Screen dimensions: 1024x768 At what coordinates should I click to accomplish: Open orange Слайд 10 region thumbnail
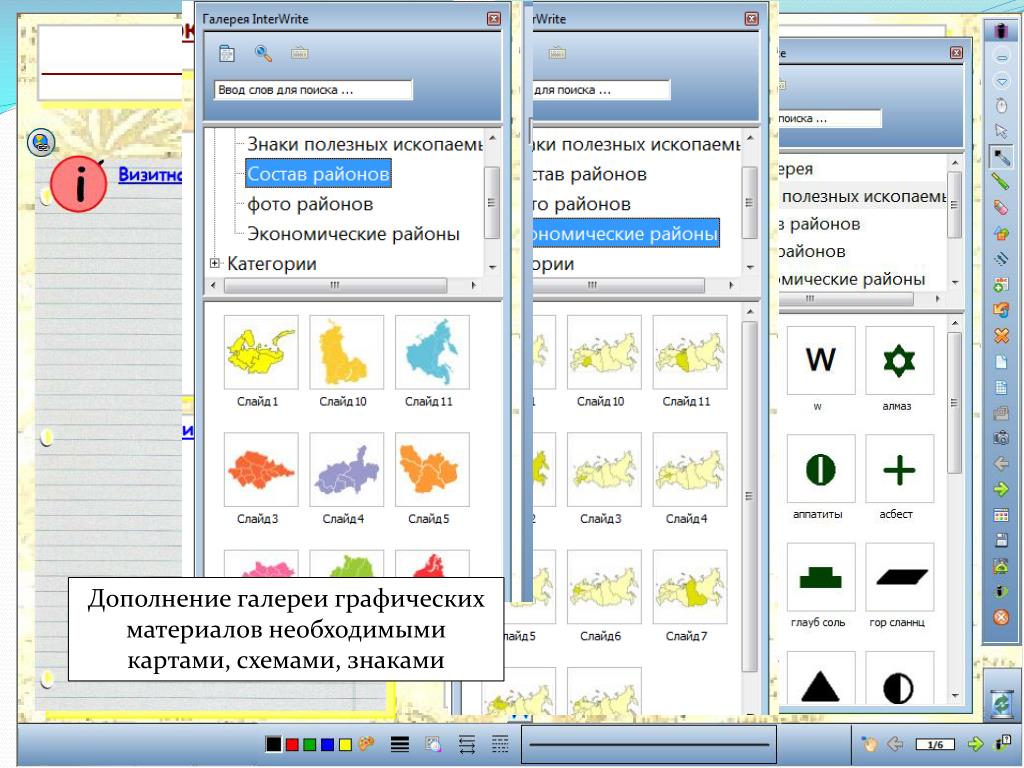pyautogui.click(x=346, y=352)
